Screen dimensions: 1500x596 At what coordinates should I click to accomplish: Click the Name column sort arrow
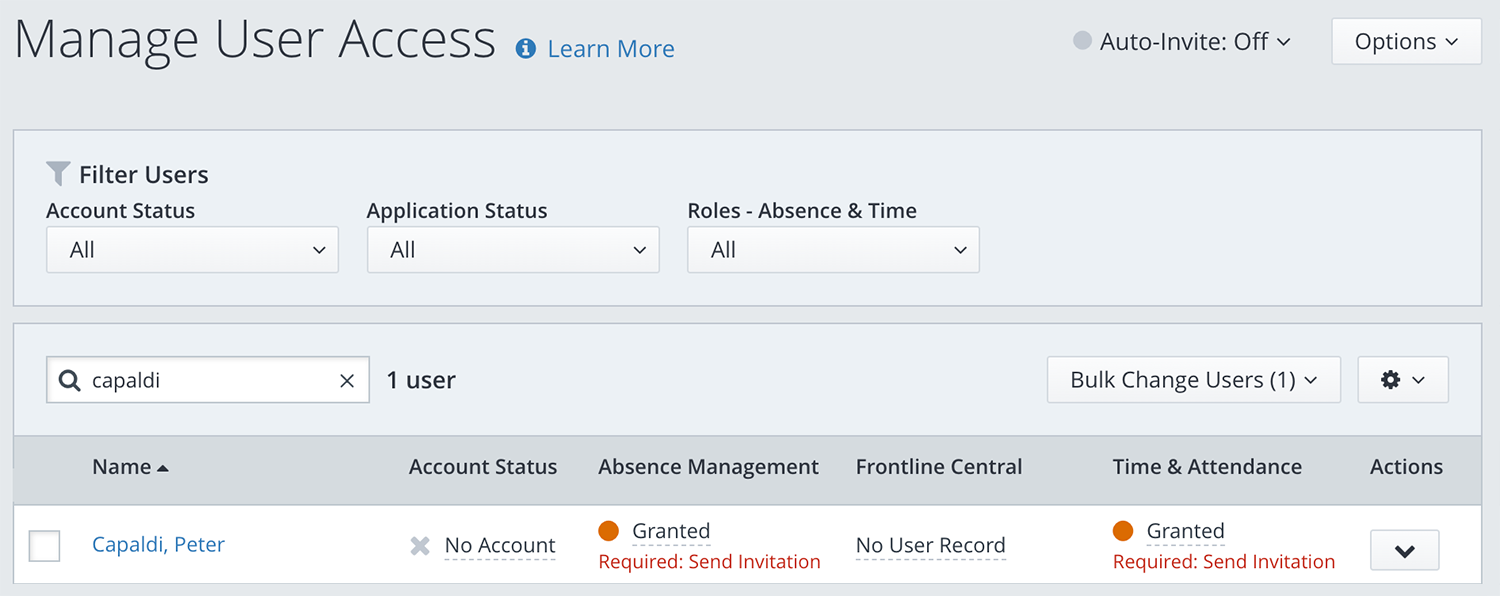pyautogui.click(x=163, y=468)
